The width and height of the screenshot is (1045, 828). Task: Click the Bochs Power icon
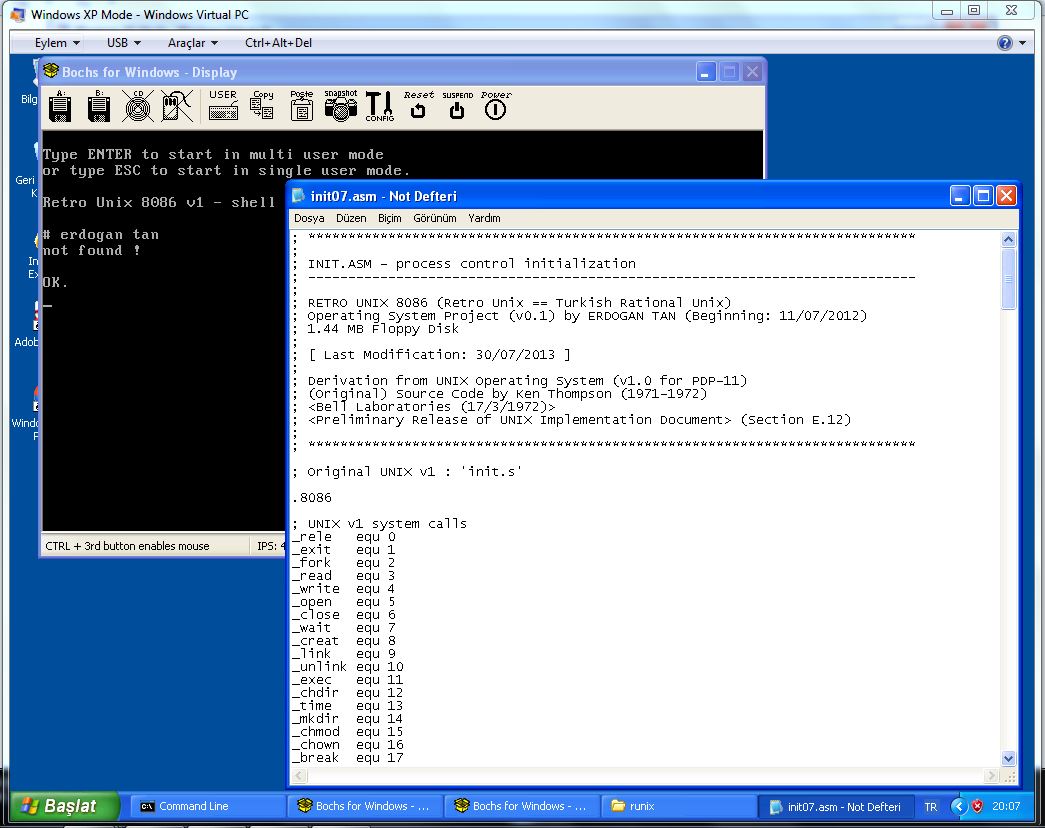coord(496,105)
